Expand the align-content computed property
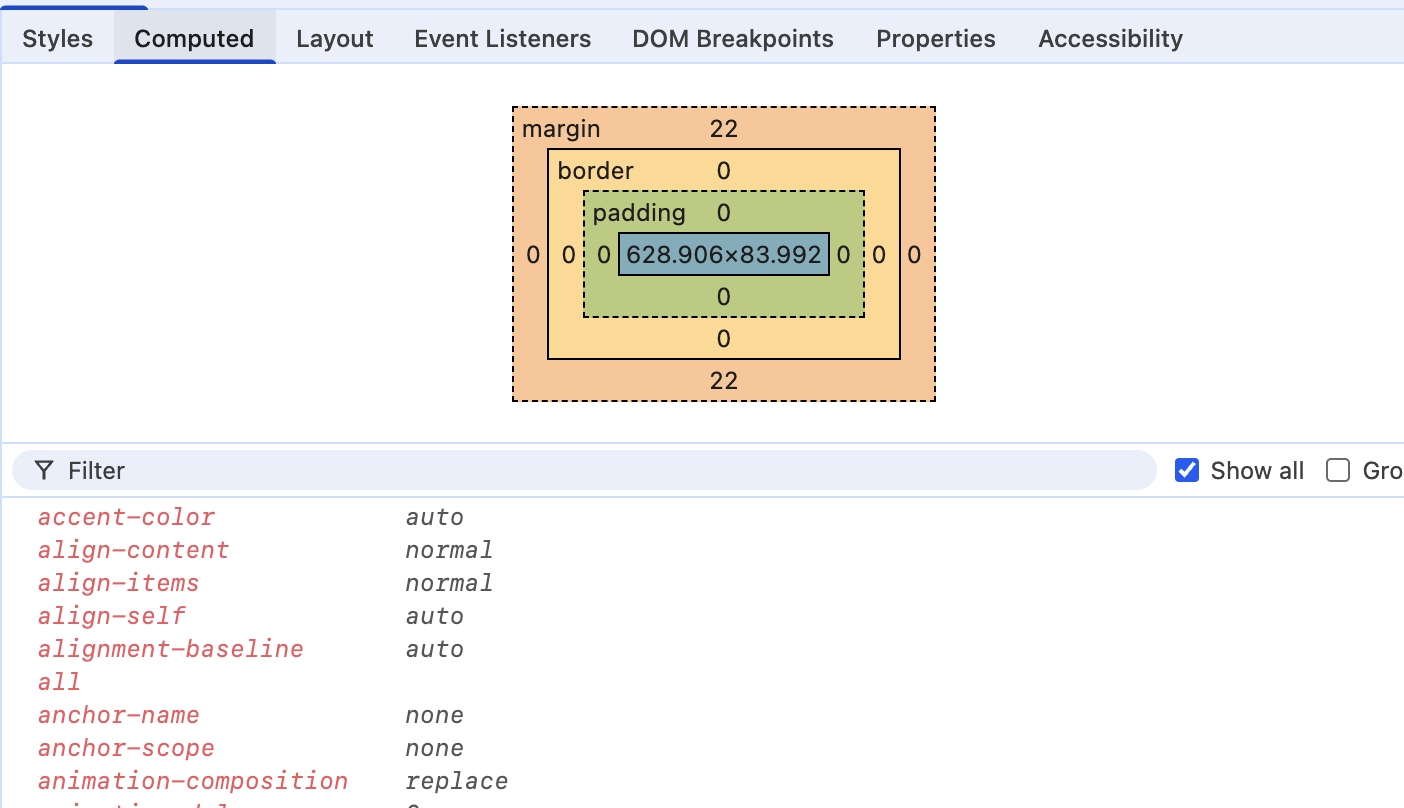Image resolution: width=1404 pixels, height=808 pixels. pos(133,550)
